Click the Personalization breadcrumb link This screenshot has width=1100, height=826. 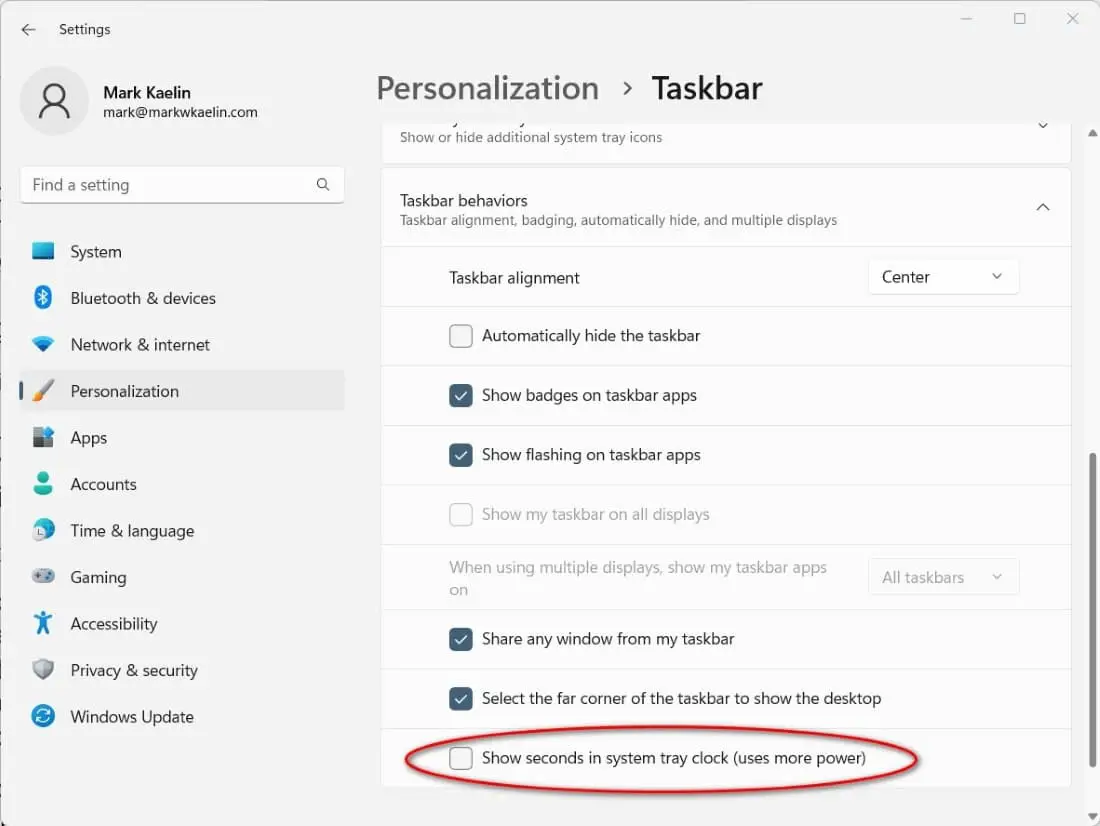[x=487, y=88]
